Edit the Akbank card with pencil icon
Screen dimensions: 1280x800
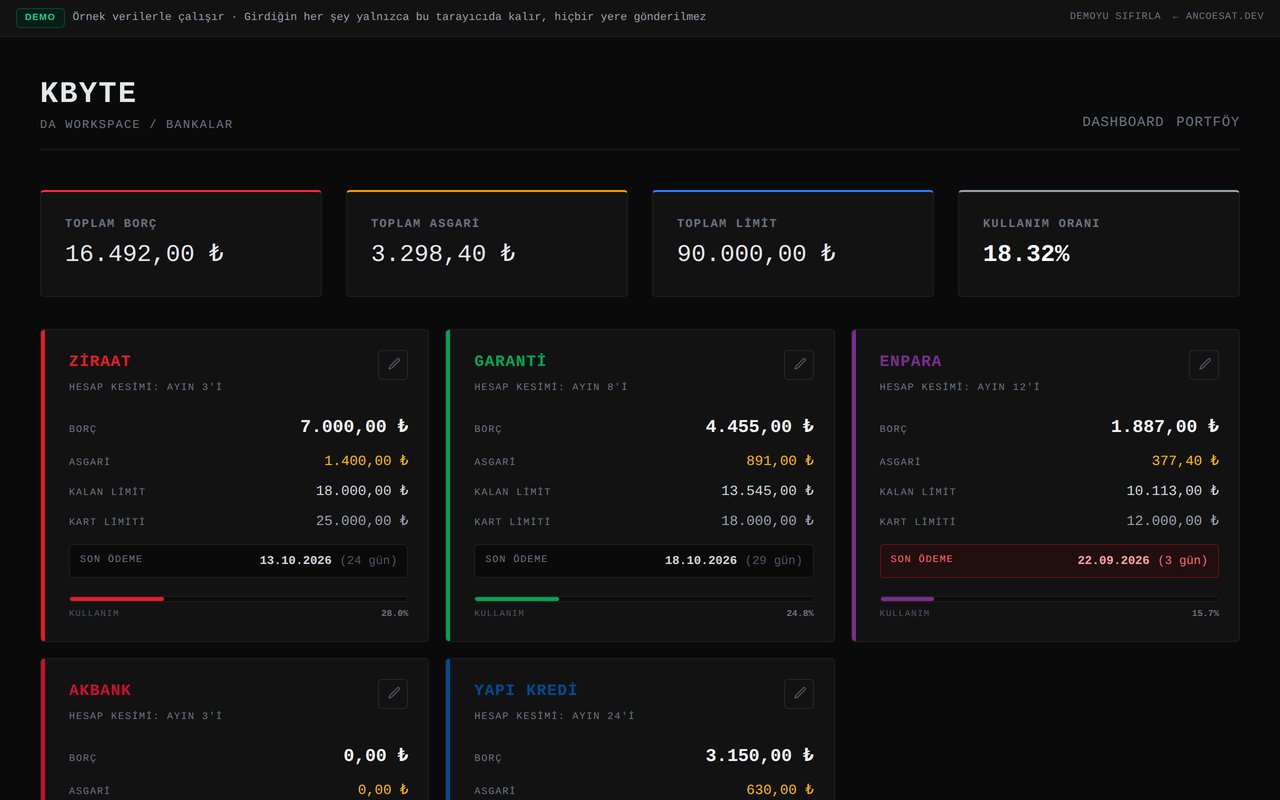[x=393, y=694]
